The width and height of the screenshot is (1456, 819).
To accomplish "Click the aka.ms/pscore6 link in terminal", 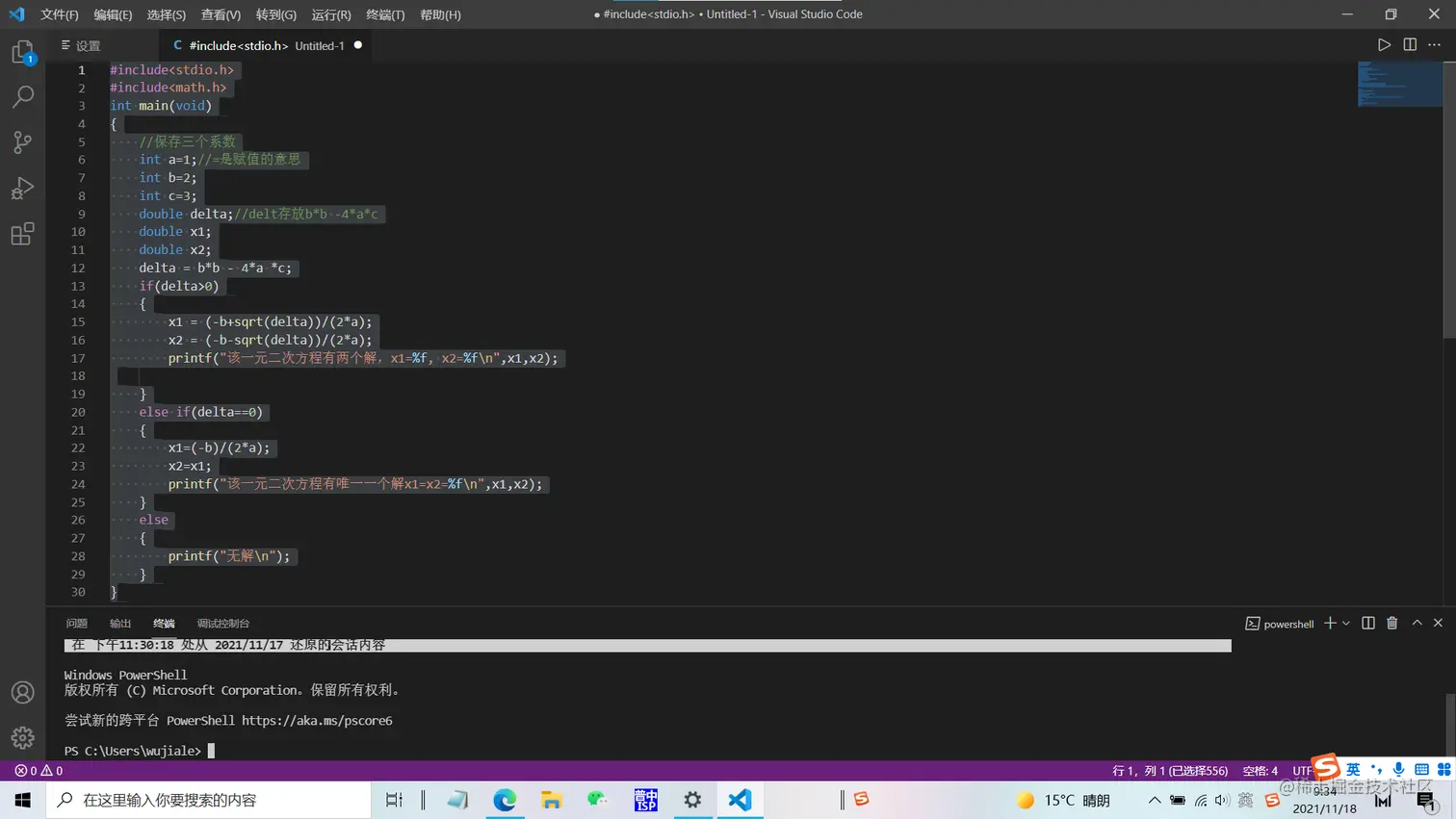I will 317,720.
